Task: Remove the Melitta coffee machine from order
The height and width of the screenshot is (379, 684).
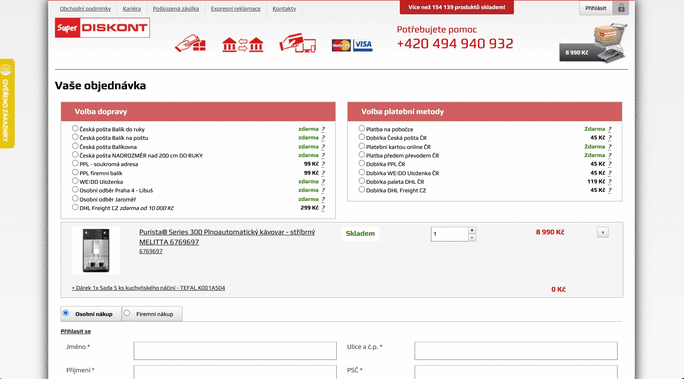Action: click(602, 232)
